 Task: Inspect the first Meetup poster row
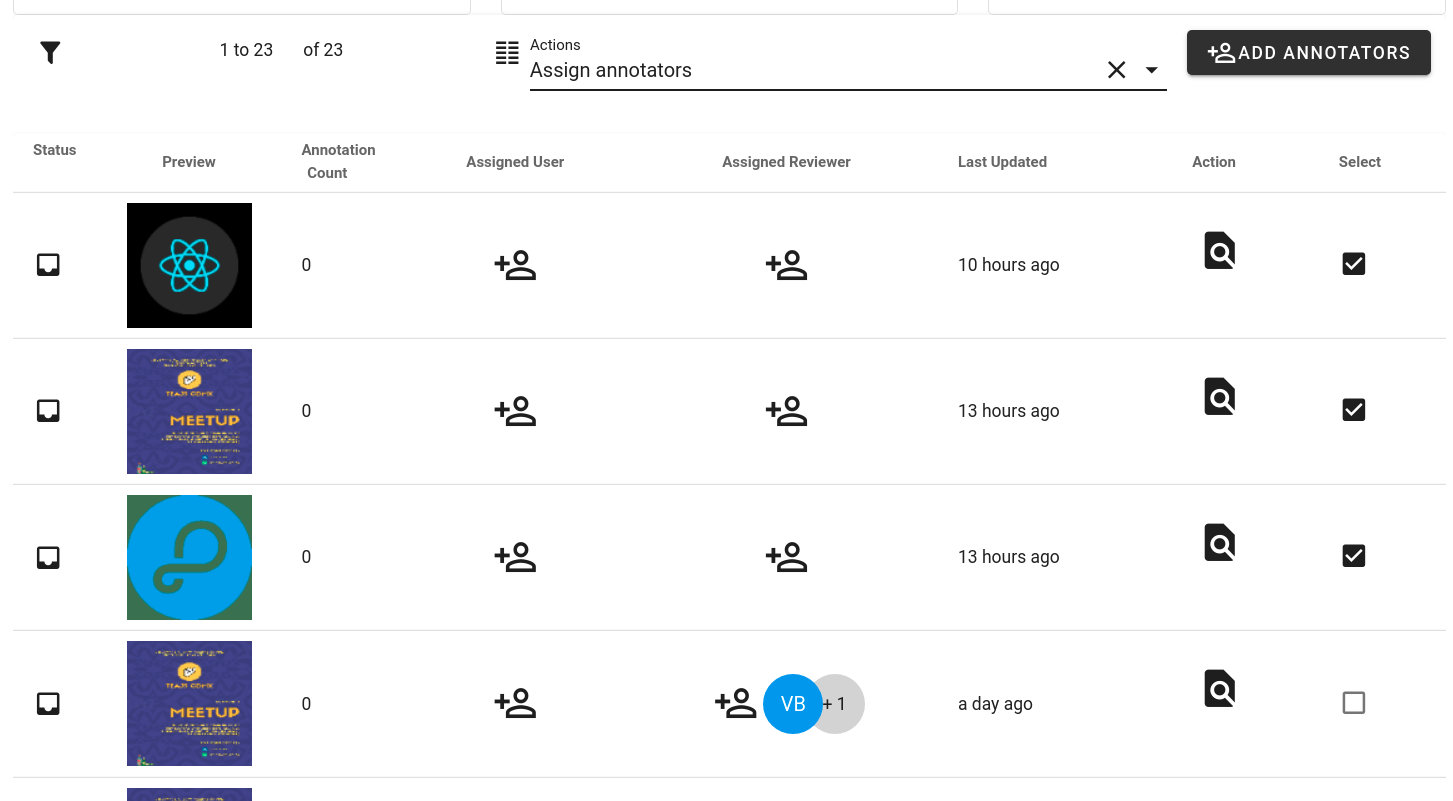click(x=1219, y=397)
